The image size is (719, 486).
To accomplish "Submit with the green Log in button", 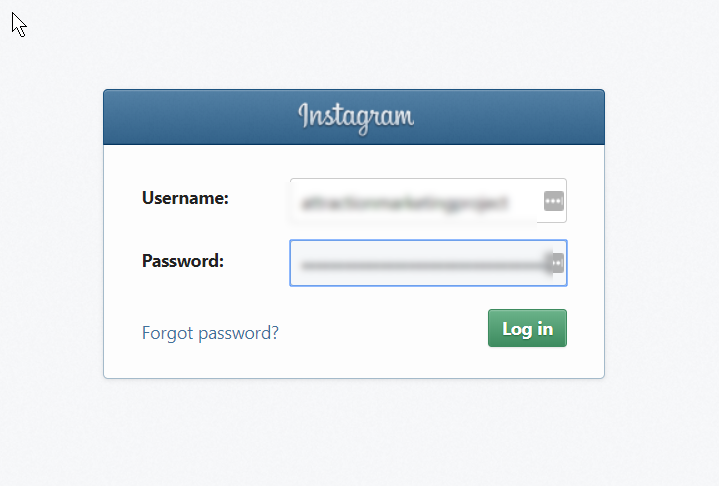I will click(527, 328).
